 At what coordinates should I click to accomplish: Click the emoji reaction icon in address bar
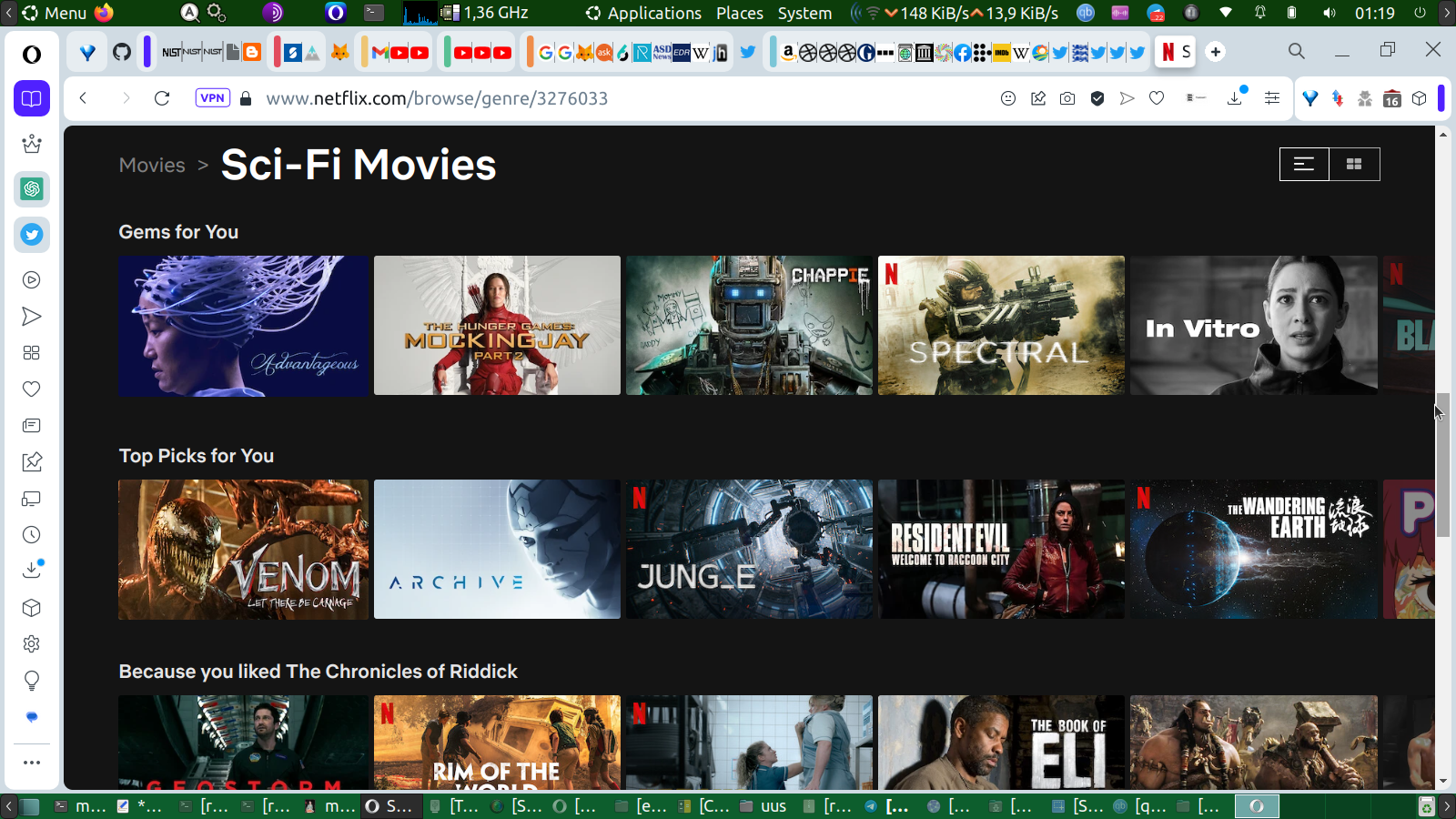[x=1008, y=98]
